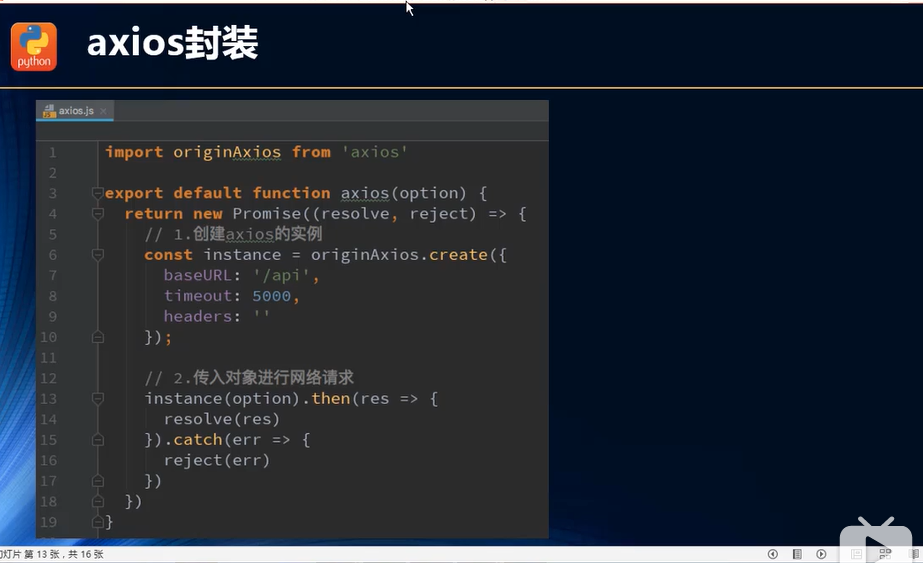This screenshot has height=563, width=923.
Task: Collapse the originAxios.create fold at line 6
Action: tap(98, 254)
